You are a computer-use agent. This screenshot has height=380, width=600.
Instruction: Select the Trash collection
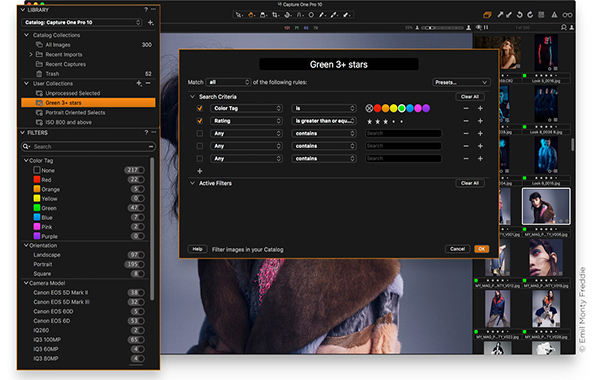[52, 74]
